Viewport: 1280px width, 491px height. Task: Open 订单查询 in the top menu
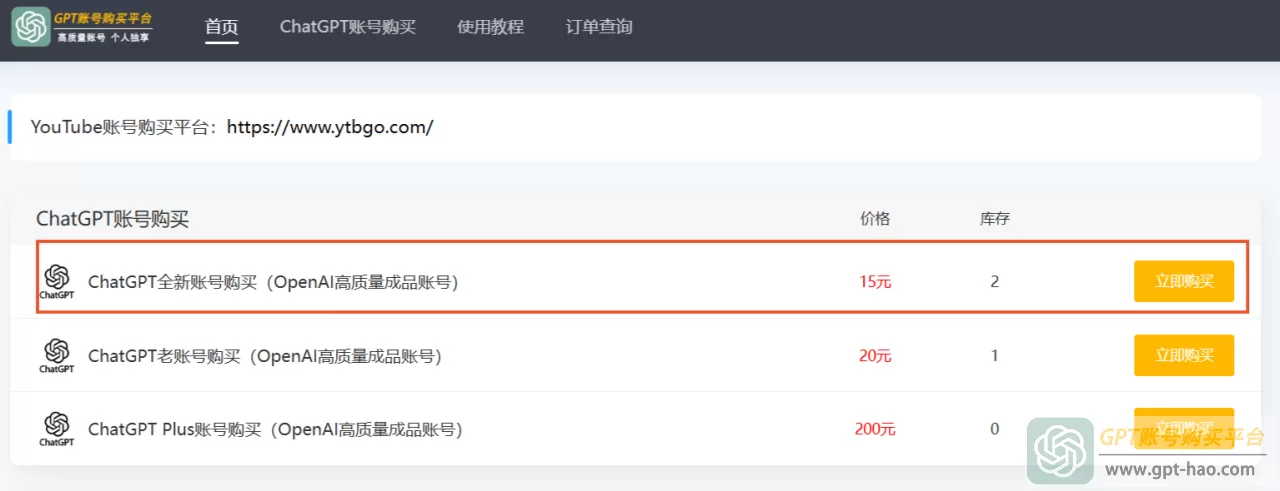point(599,27)
